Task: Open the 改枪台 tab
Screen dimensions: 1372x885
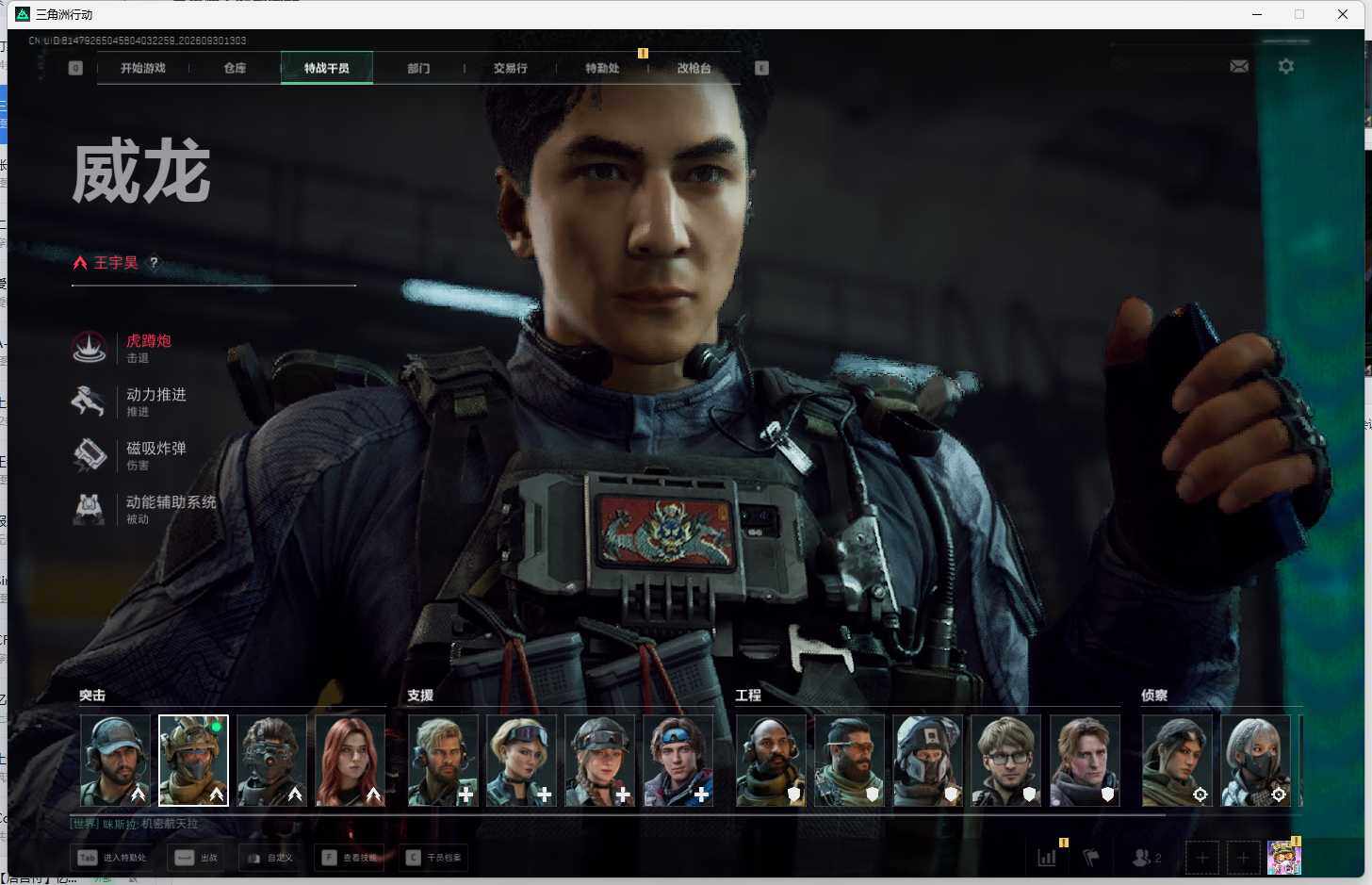Action: [694, 68]
